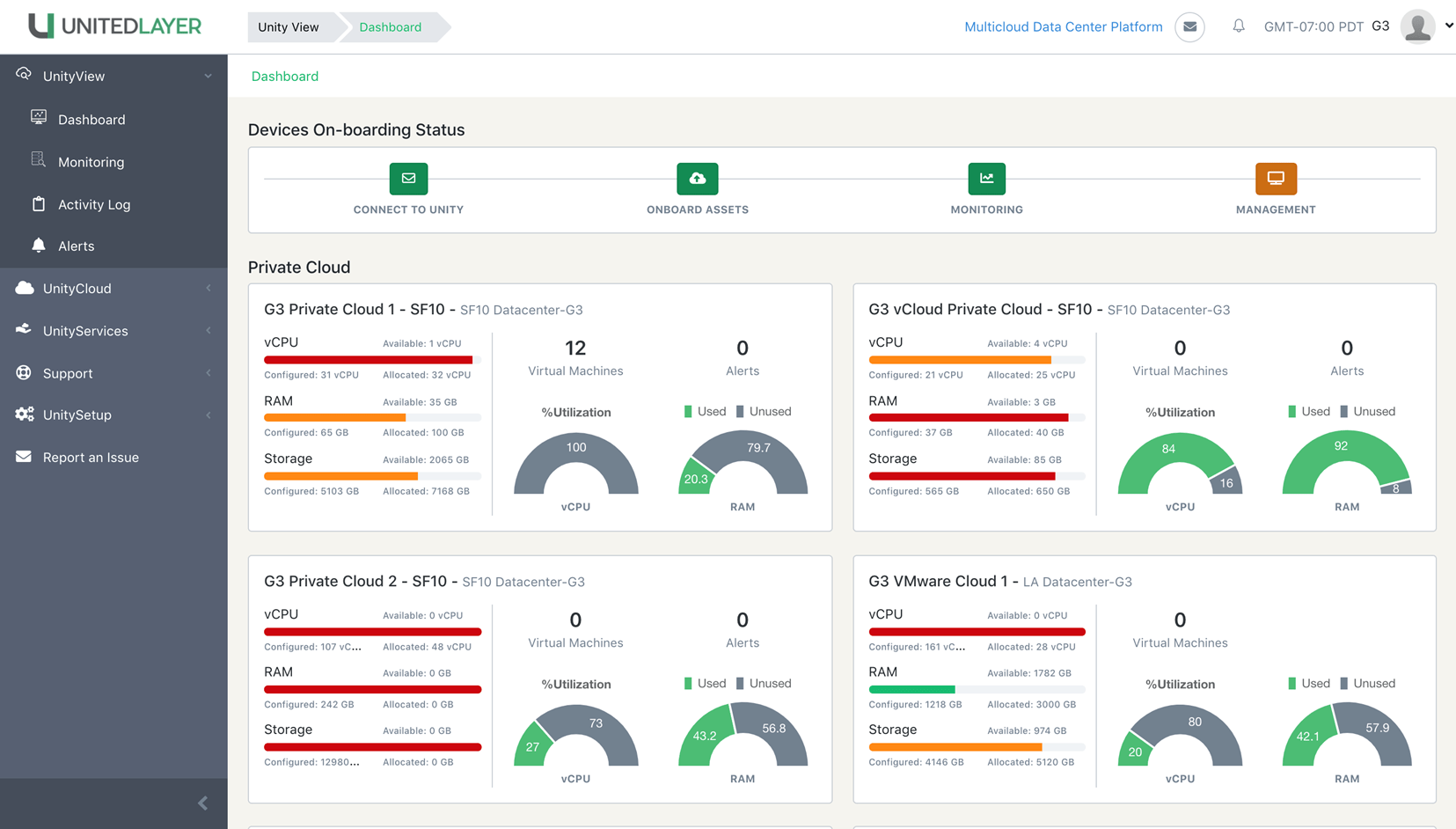Viewport: 1456px width, 829px height.
Task: Click the G3 VMware Cloud 1 RAM bar
Action: (x=977, y=689)
